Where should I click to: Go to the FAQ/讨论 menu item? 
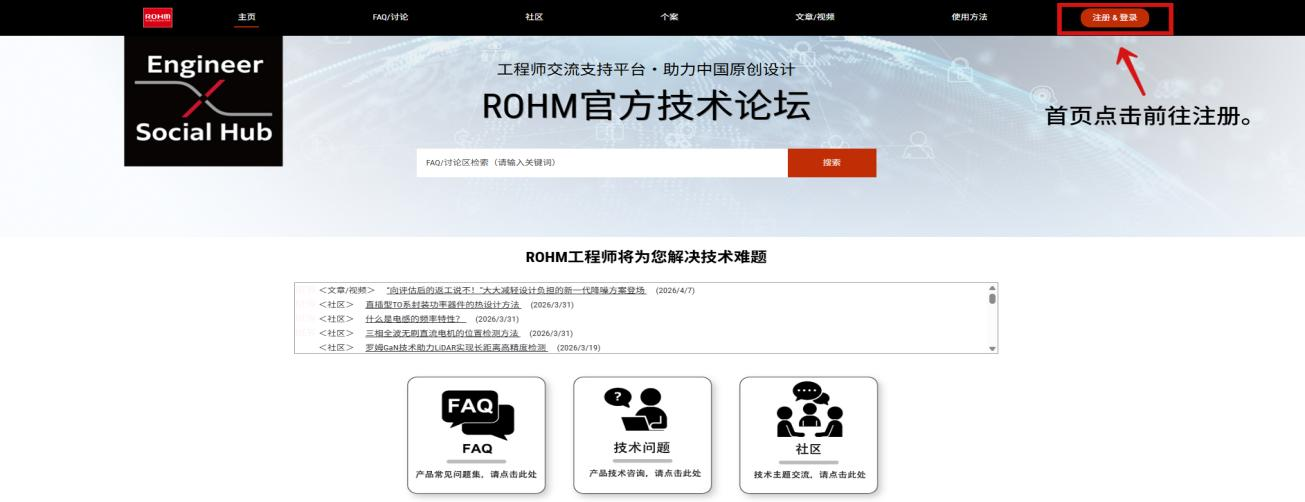[x=390, y=17]
